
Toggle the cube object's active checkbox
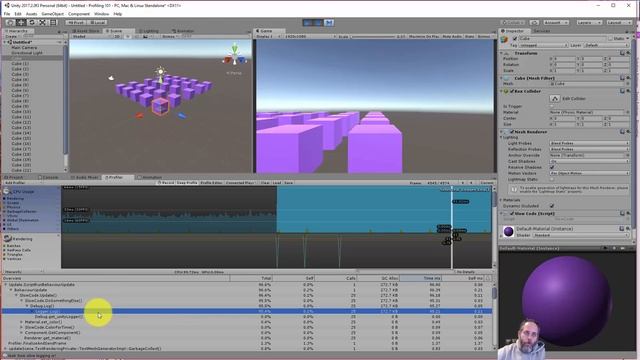515,39
